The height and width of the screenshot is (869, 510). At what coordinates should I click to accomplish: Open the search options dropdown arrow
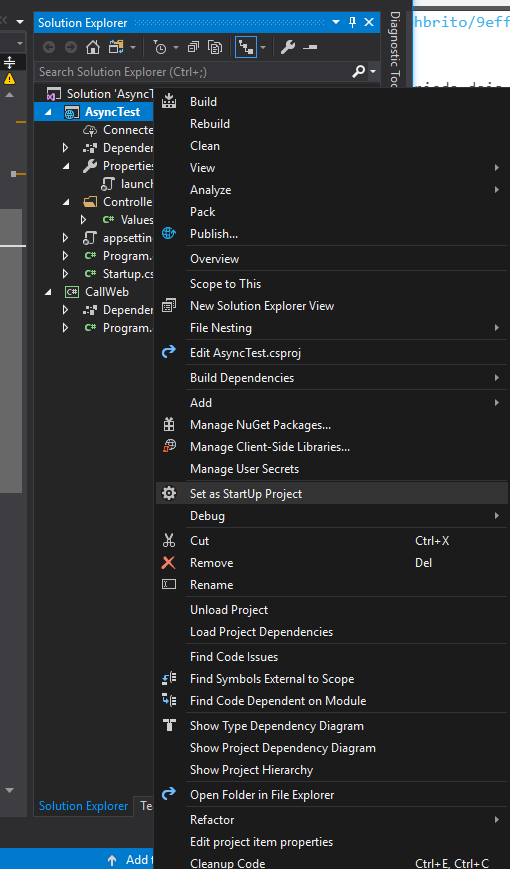373,71
